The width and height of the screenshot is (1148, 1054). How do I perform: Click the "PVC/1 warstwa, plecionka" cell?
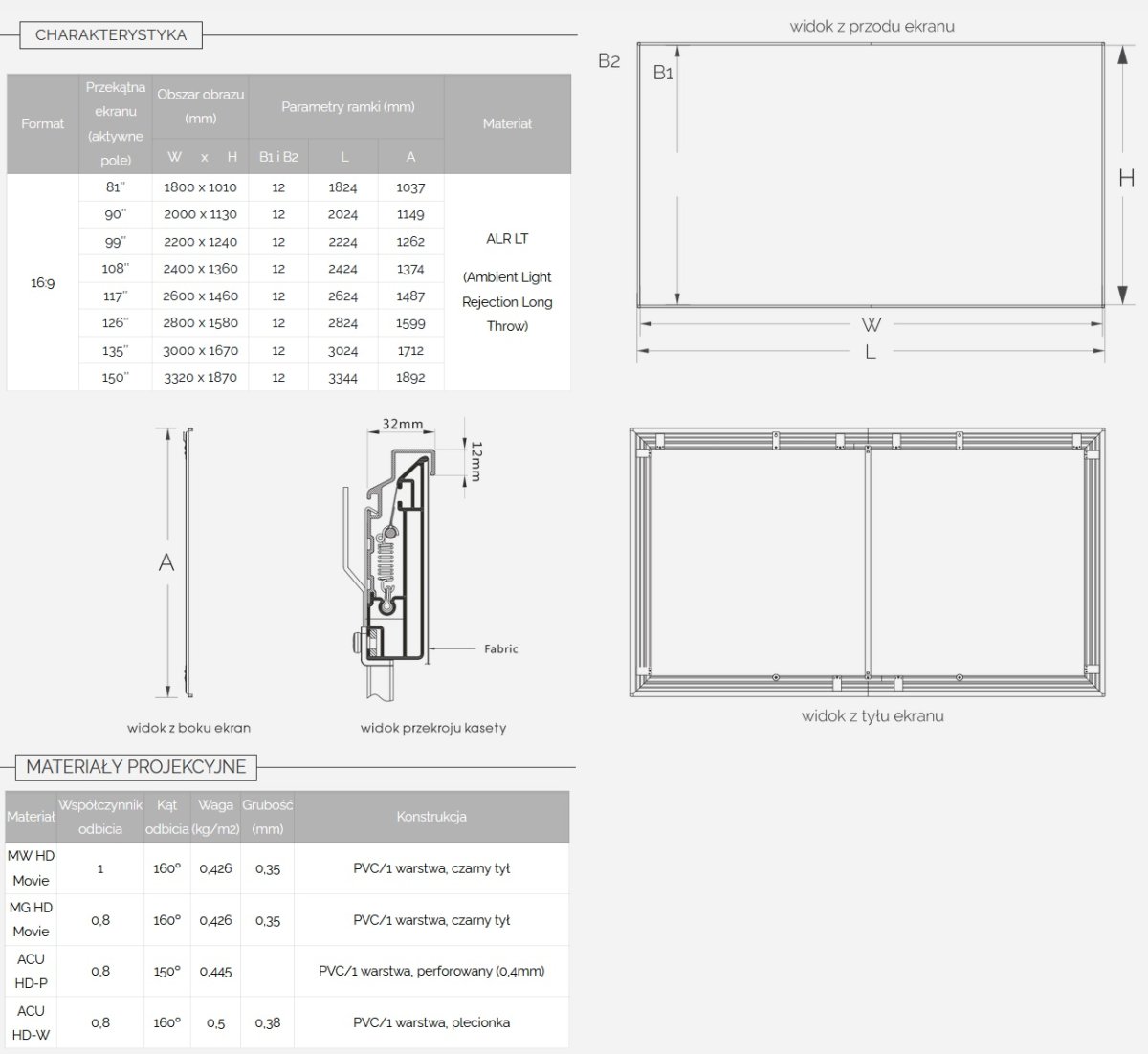pos(431,1022)
